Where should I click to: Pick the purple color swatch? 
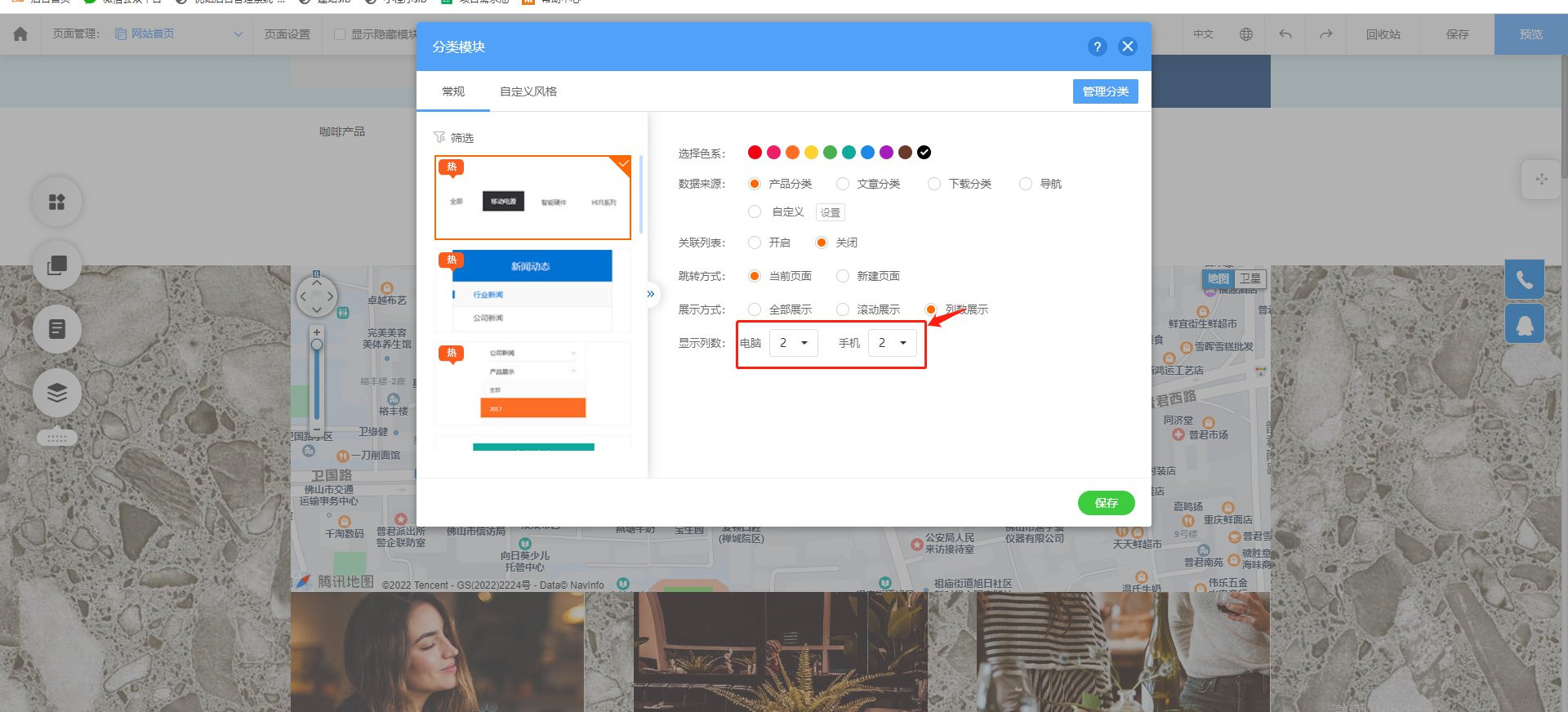[886, 152]
